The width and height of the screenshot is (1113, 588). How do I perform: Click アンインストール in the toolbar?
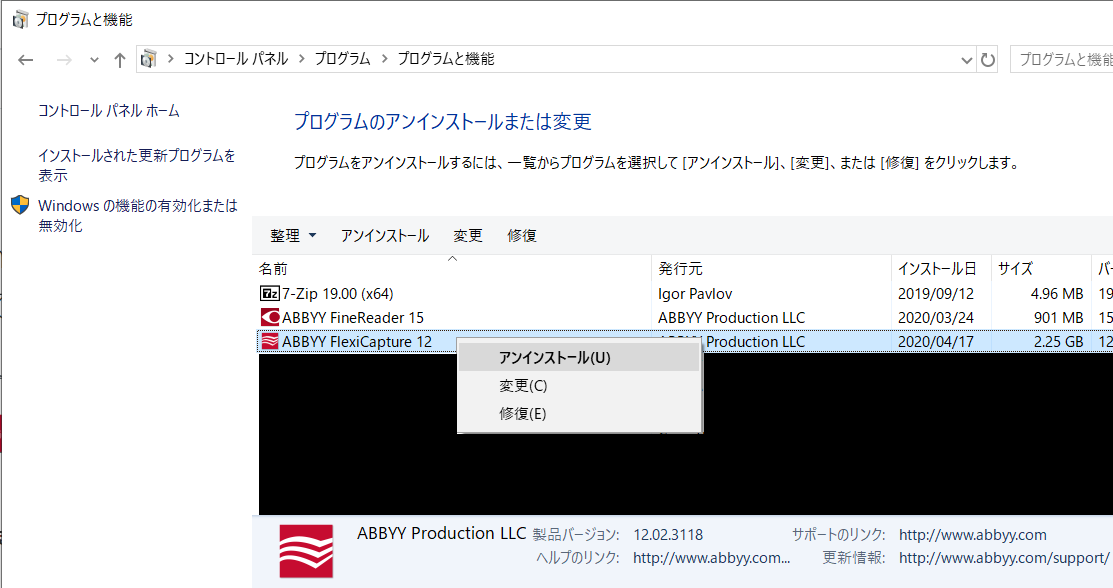(x=384, y=236)
